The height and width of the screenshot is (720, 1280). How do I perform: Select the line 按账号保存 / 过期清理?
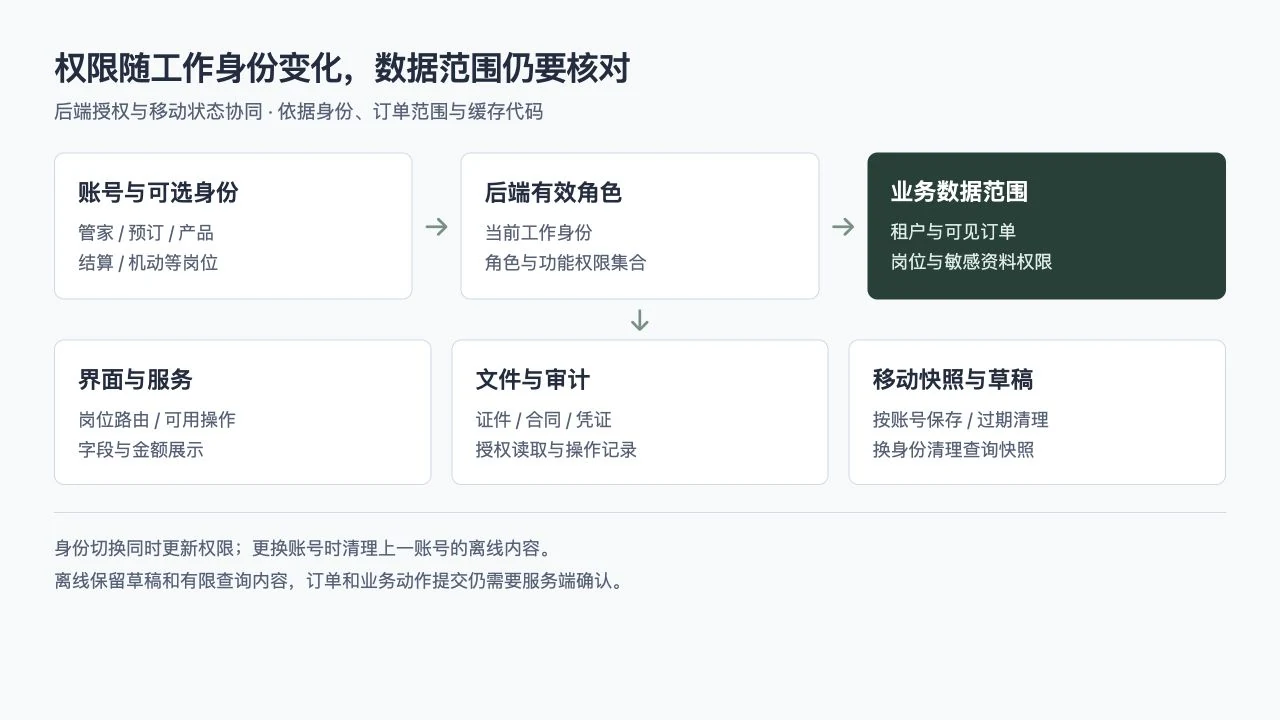tap(960, 420)
